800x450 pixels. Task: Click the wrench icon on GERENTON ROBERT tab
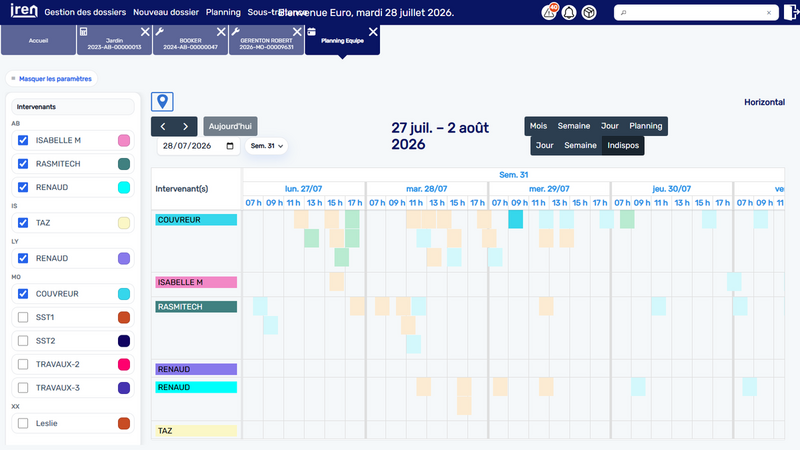236,32
